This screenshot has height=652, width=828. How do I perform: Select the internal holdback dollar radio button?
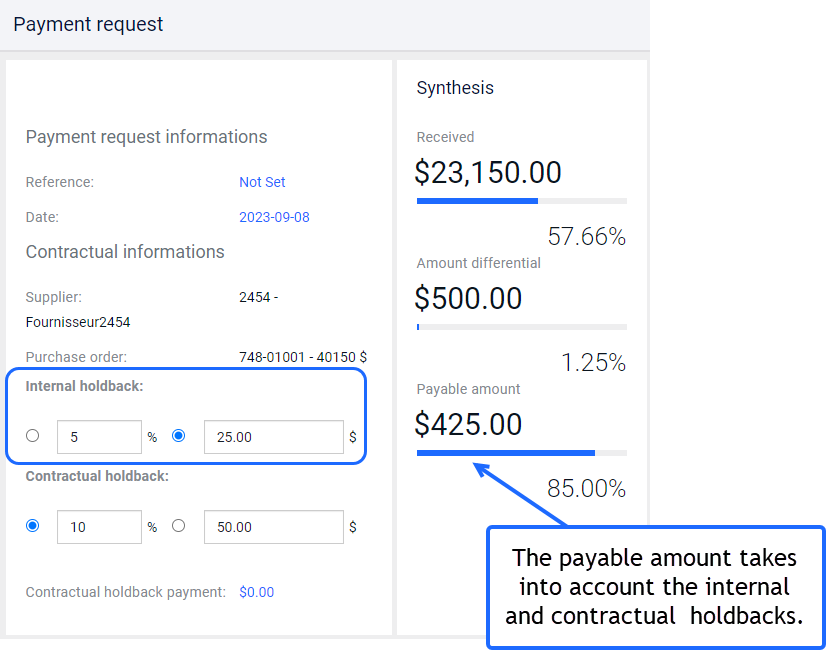coord(178,436)
